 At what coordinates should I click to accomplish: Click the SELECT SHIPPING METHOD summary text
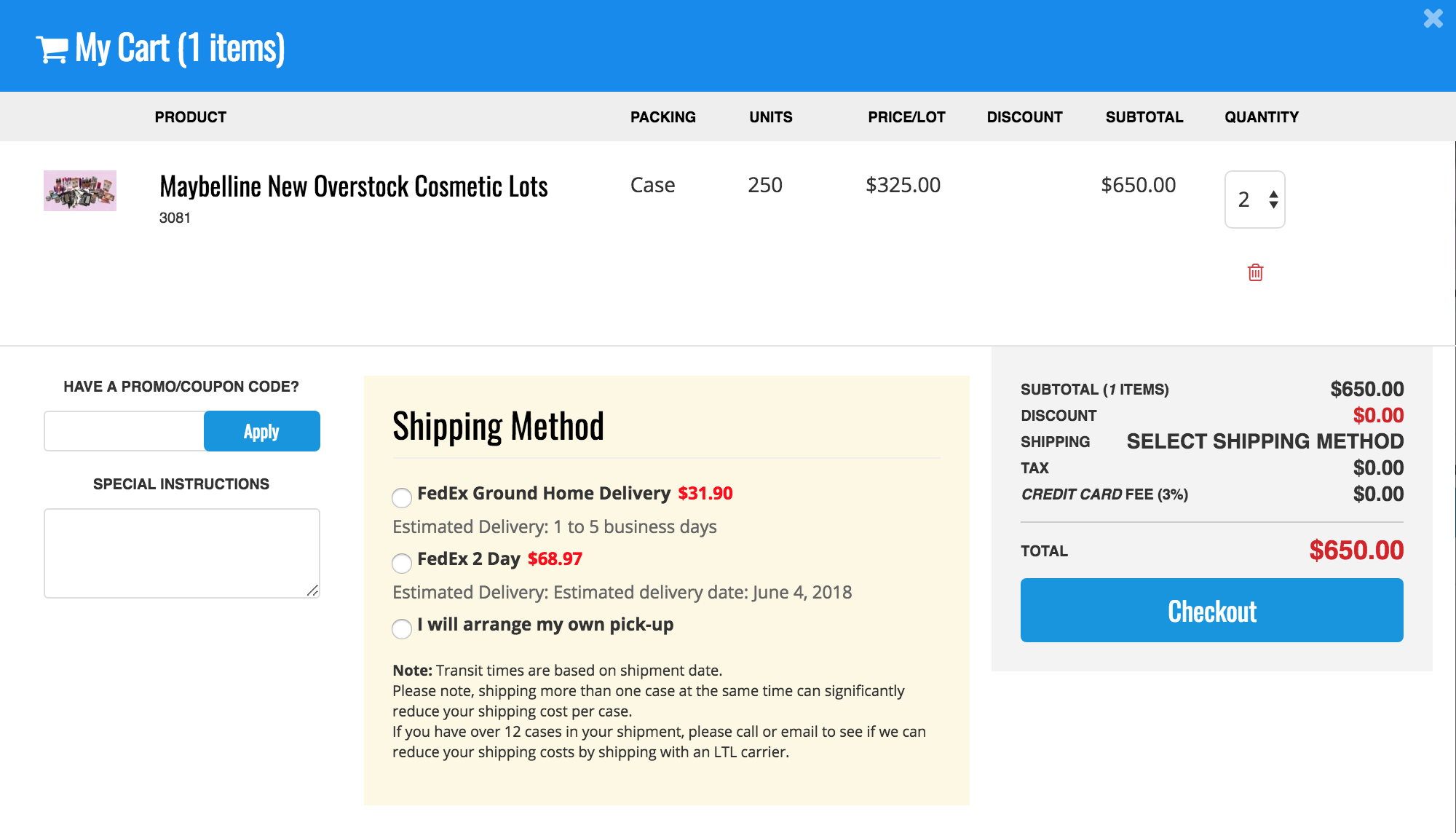(1265, 441)
